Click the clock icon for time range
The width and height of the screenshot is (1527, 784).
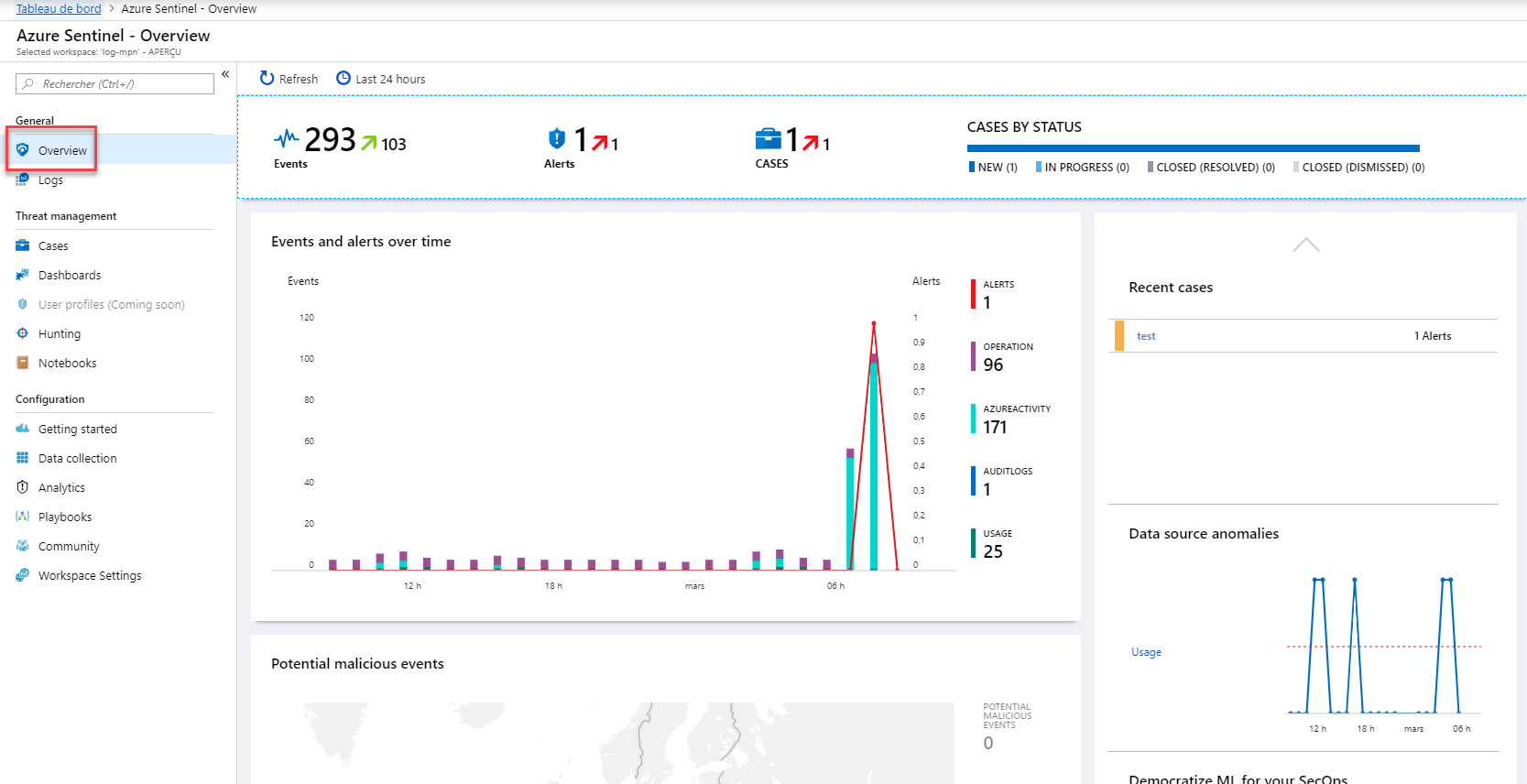point(344,78)
